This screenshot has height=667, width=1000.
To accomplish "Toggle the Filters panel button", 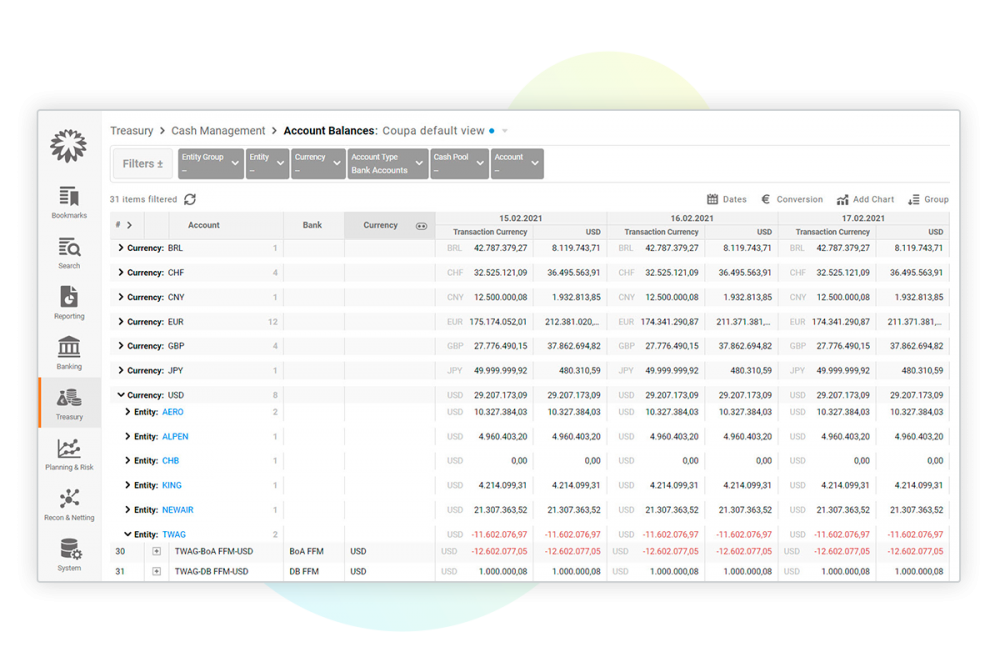I will (141, 163).
